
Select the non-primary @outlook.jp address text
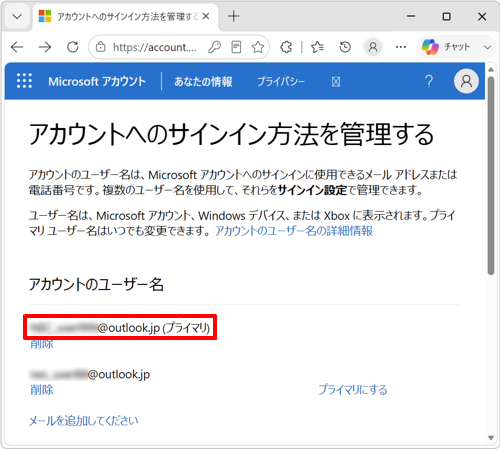(x=90, y=374)
